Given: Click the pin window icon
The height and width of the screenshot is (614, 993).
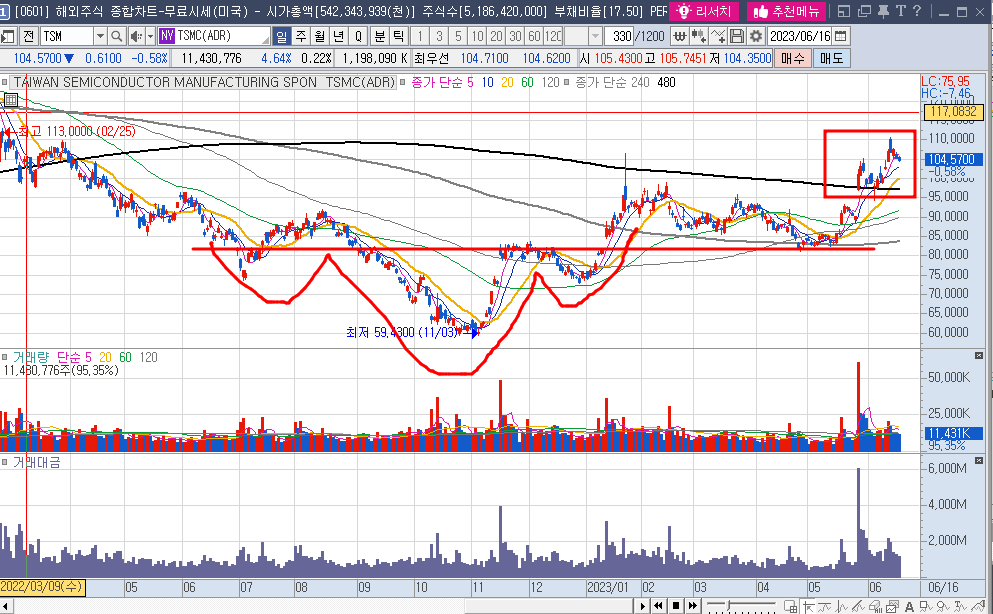Looking at the screenshot, I should [883, 11].
